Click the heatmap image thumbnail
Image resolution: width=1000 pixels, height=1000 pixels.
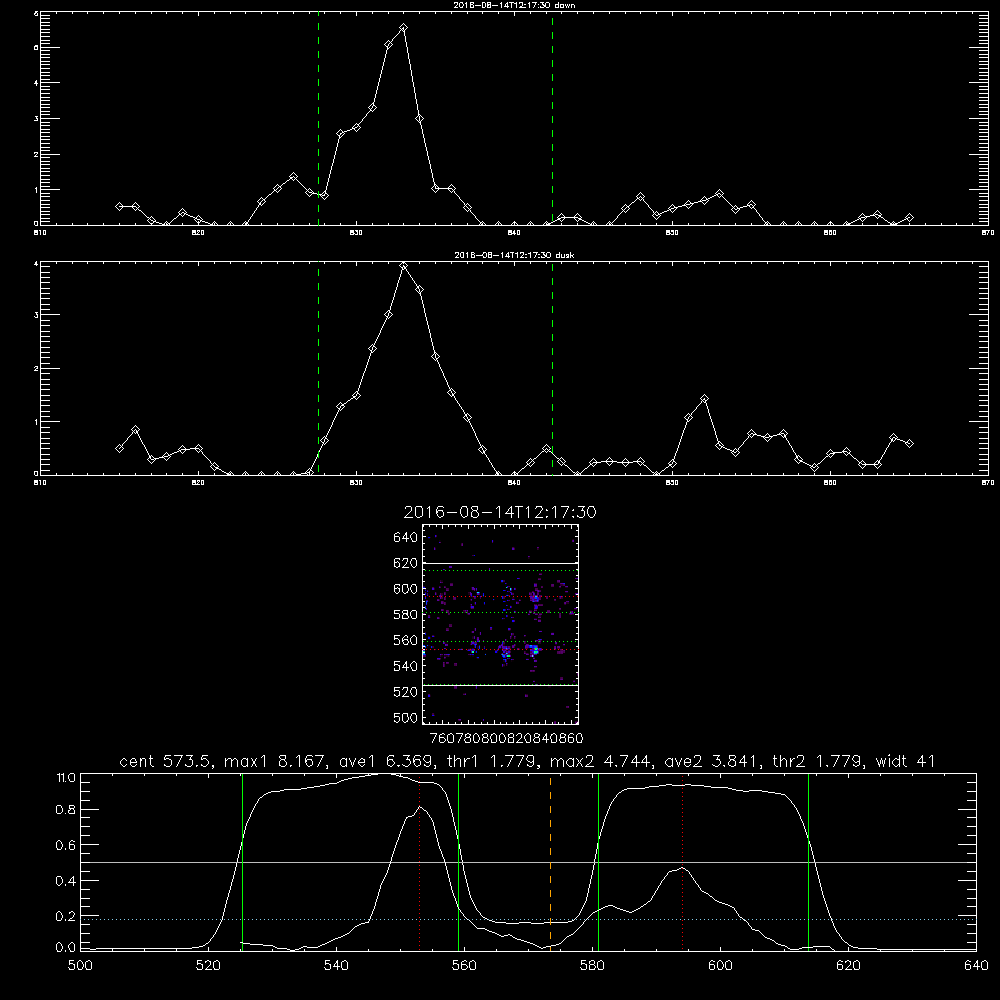click(x=501, y=624)
